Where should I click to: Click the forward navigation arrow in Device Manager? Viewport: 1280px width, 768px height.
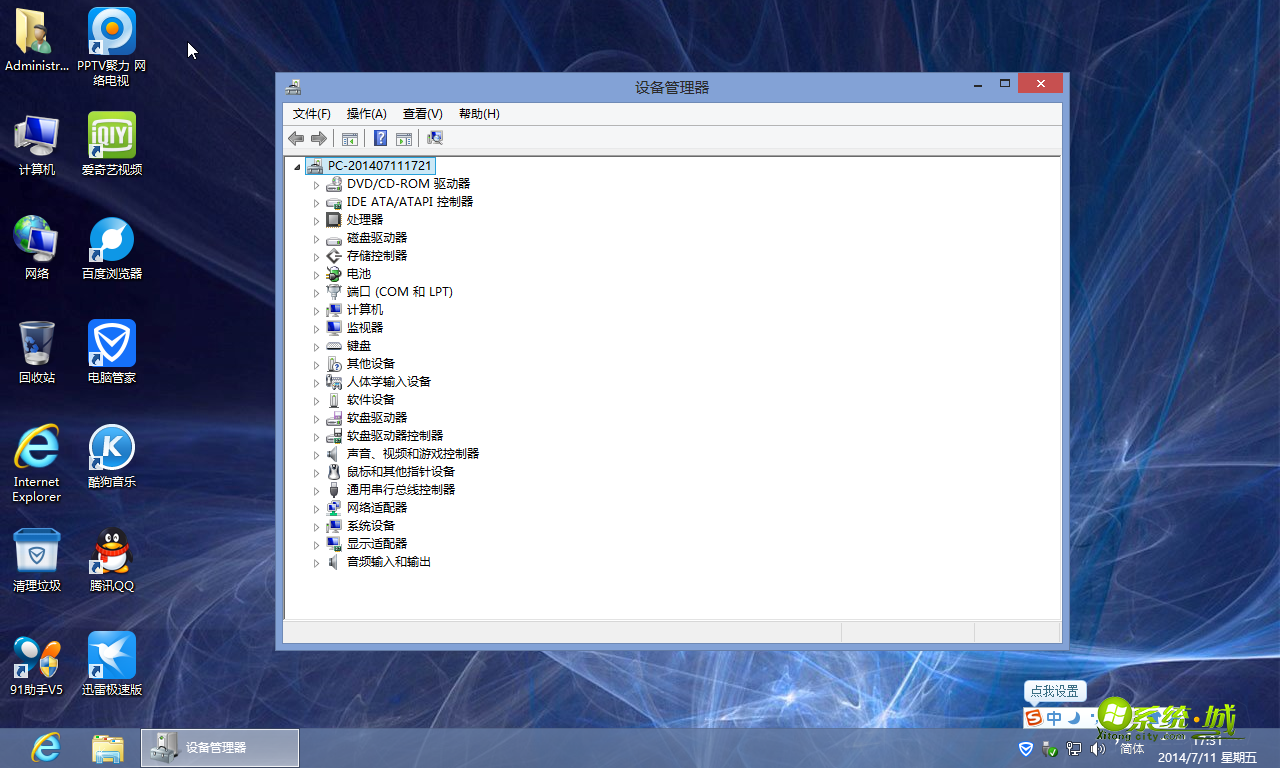point(319,137)
